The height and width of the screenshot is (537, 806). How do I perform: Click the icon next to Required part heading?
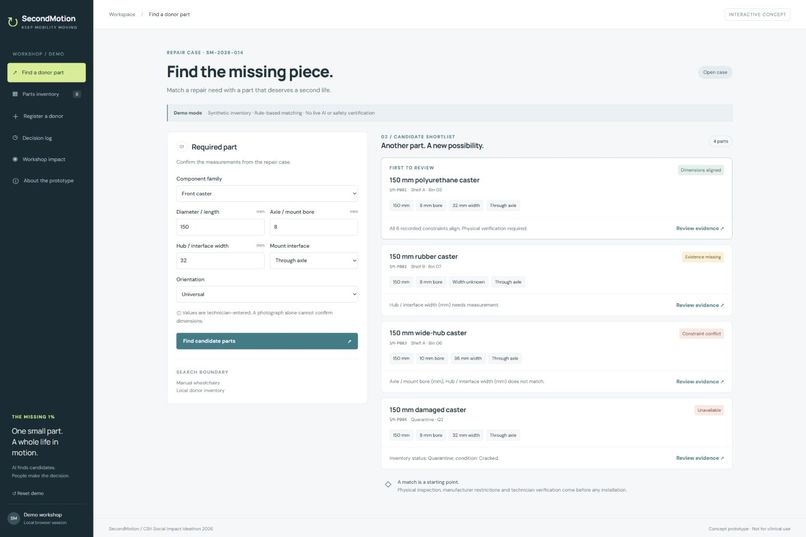coord(181,147)
